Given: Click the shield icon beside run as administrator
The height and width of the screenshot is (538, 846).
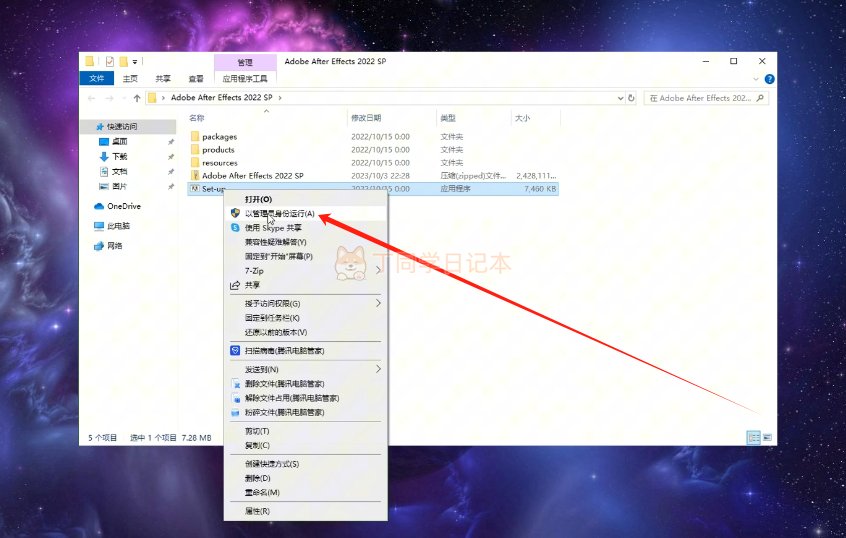Looking at the screenshot, I should click(235, 213).
